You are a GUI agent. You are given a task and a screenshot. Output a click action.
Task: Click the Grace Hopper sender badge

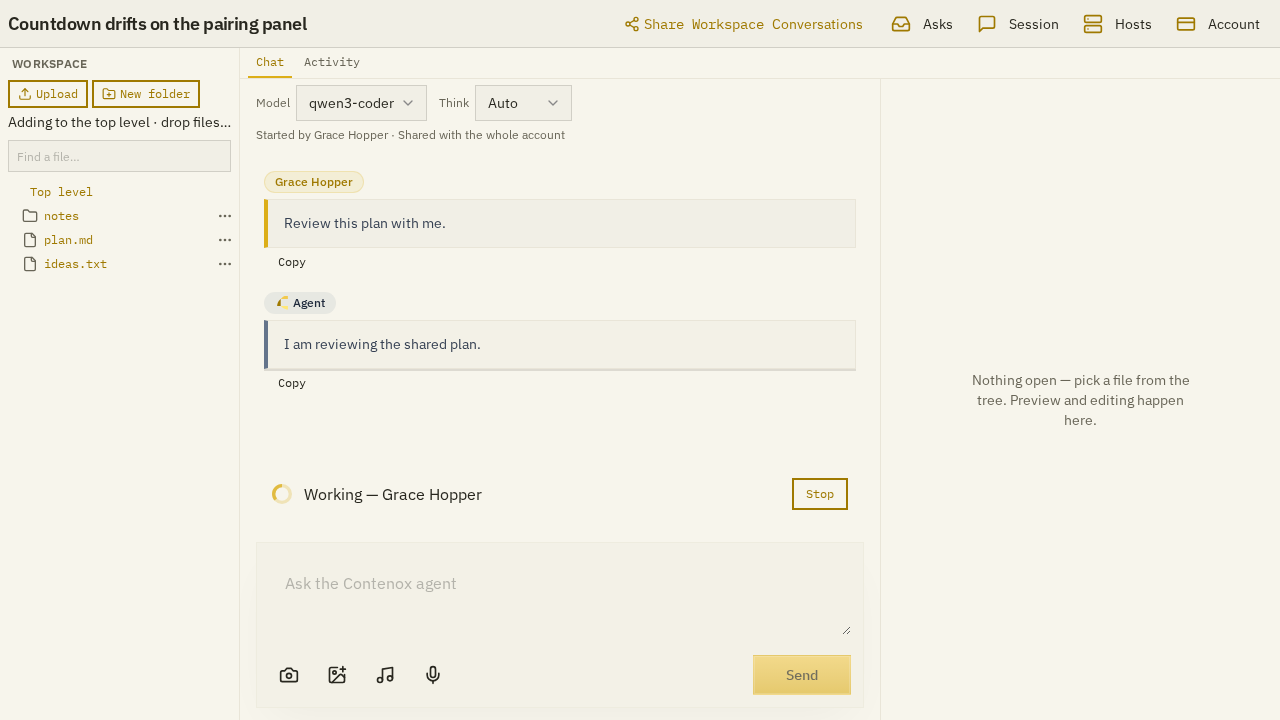coord(314,182)
